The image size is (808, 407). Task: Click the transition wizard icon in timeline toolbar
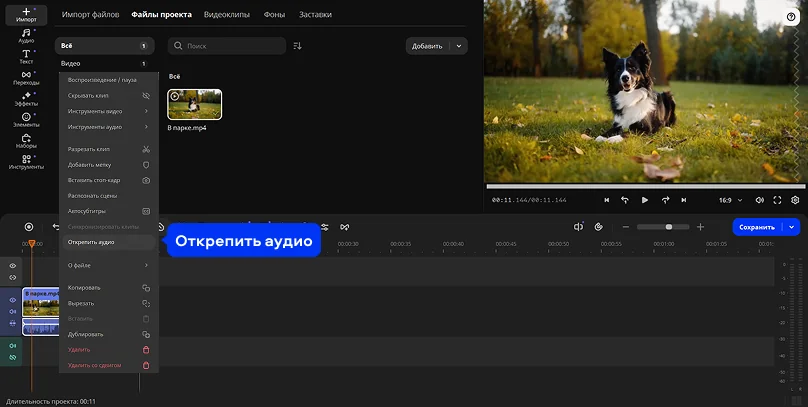345,227
